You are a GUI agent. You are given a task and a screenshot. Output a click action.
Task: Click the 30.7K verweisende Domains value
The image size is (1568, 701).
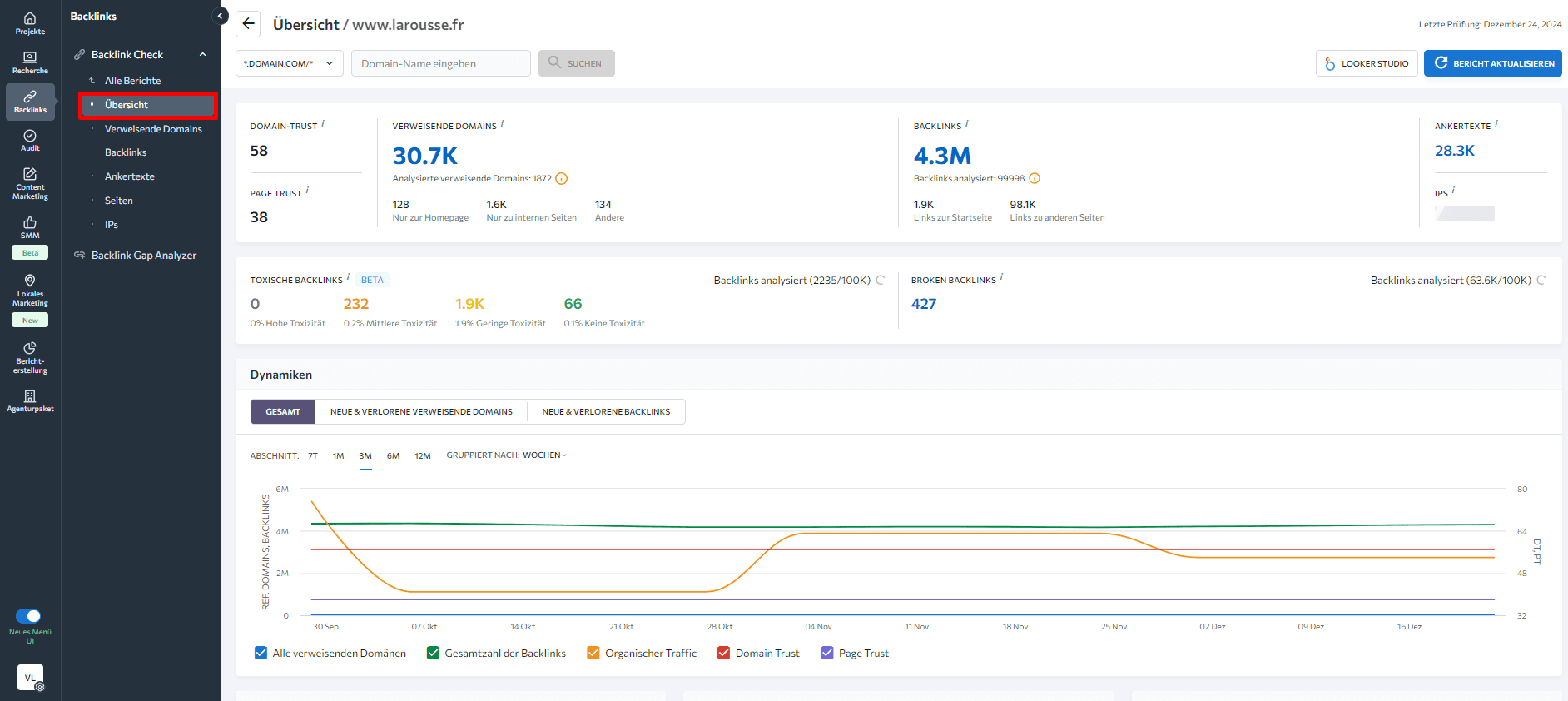[425, 156]
